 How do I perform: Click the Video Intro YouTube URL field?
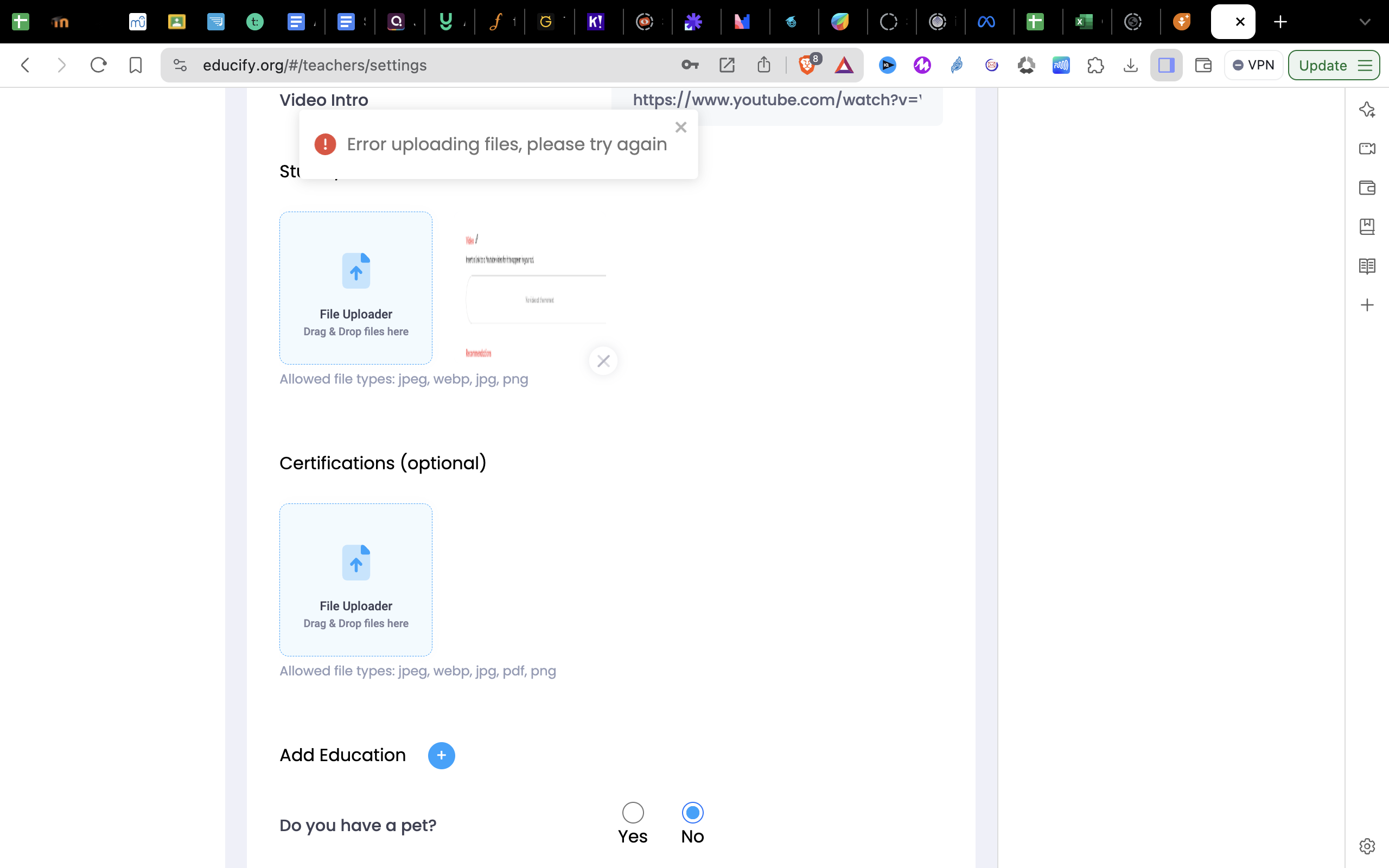point(776,100)
